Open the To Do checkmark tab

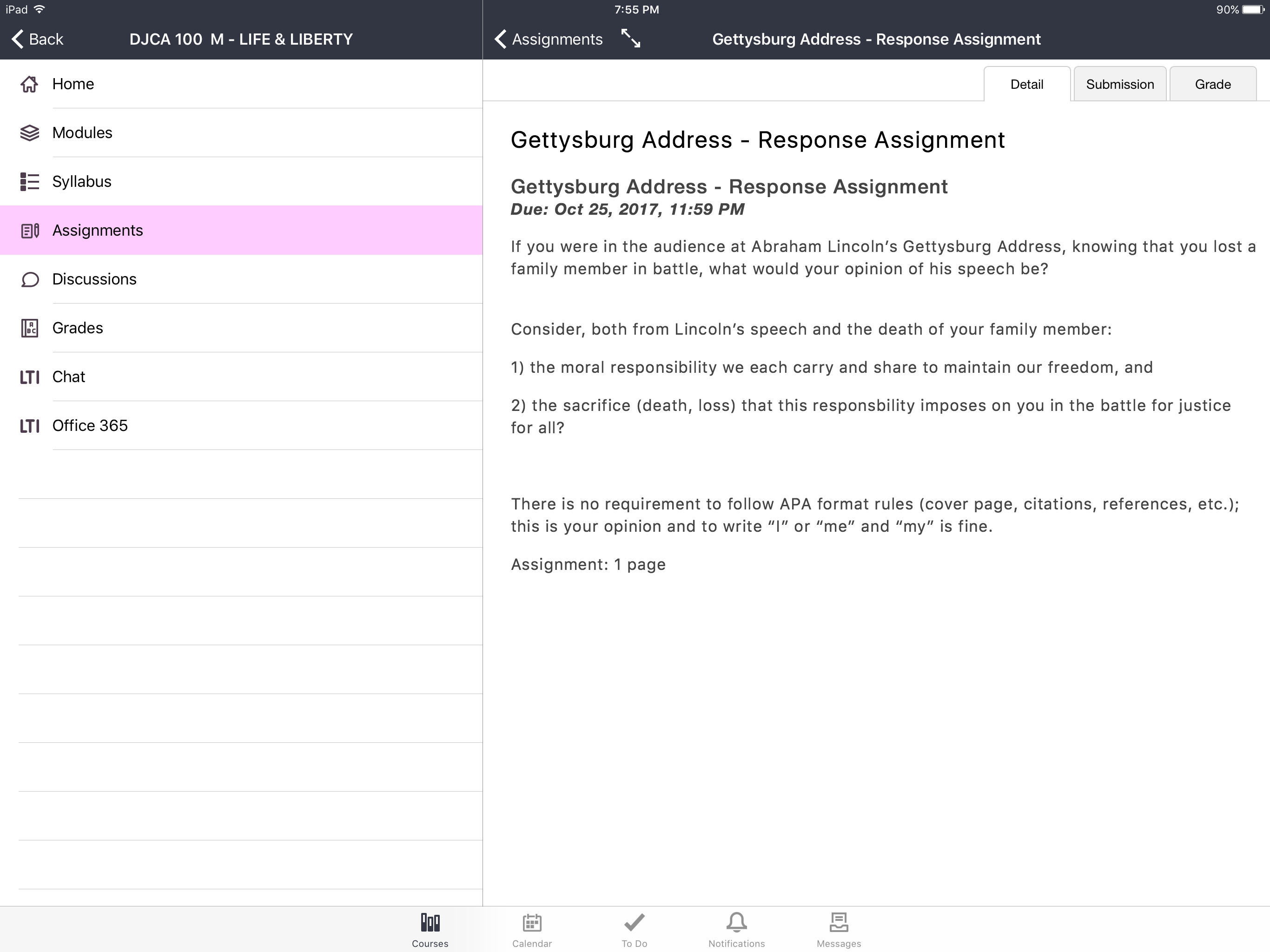click(x=634, y=930)
